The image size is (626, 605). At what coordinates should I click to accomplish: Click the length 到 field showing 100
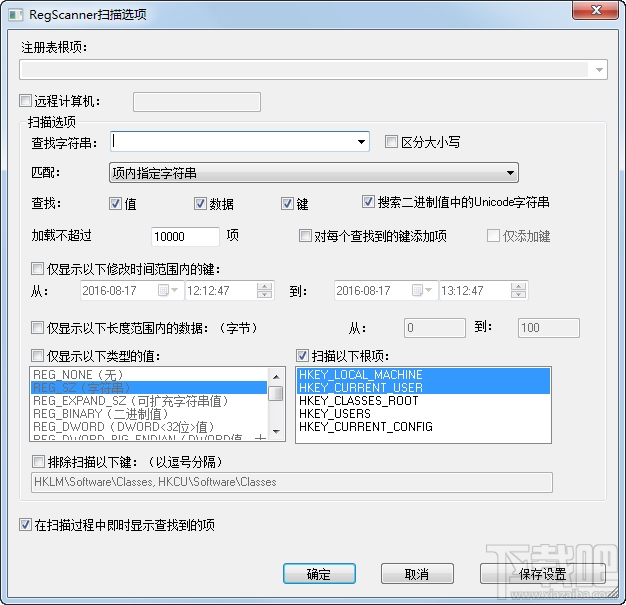coord(549,328)
